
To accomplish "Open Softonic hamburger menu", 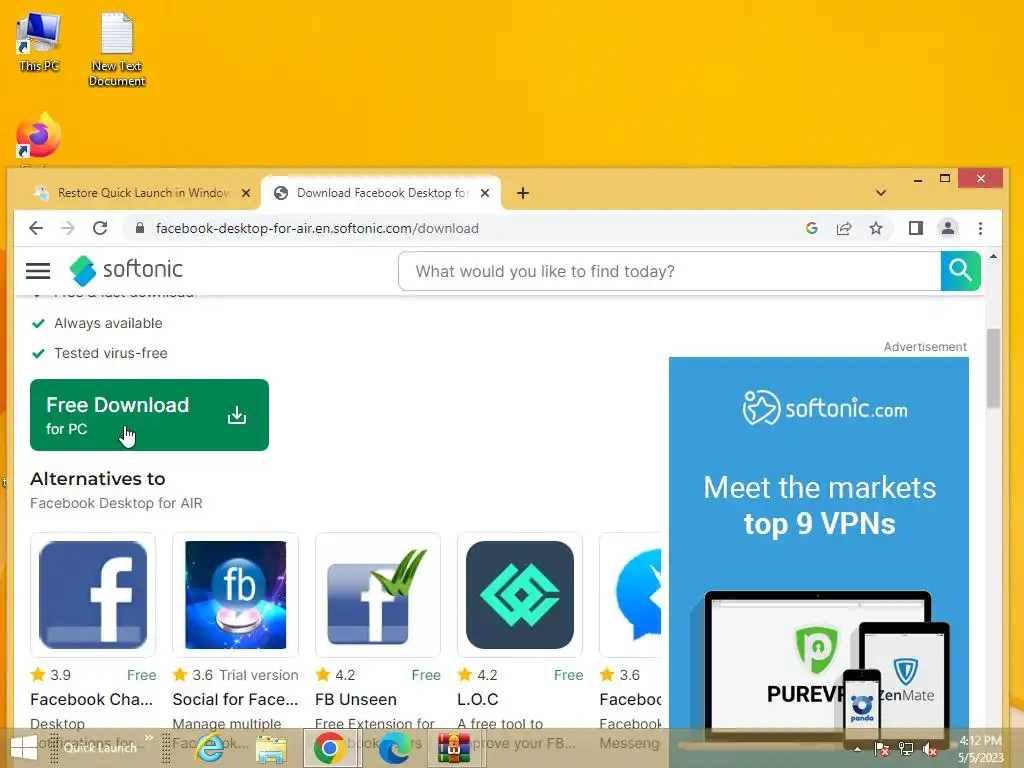I will (38, 270).
